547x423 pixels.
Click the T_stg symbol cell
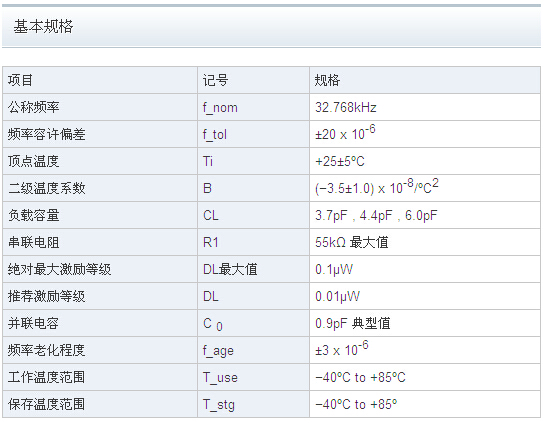tap(253, 404)
